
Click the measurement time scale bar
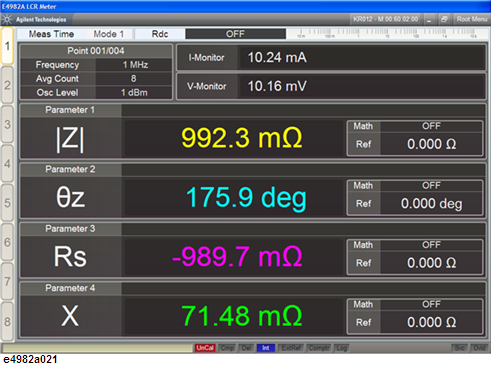pyautogui.click(x=386, y=33)
